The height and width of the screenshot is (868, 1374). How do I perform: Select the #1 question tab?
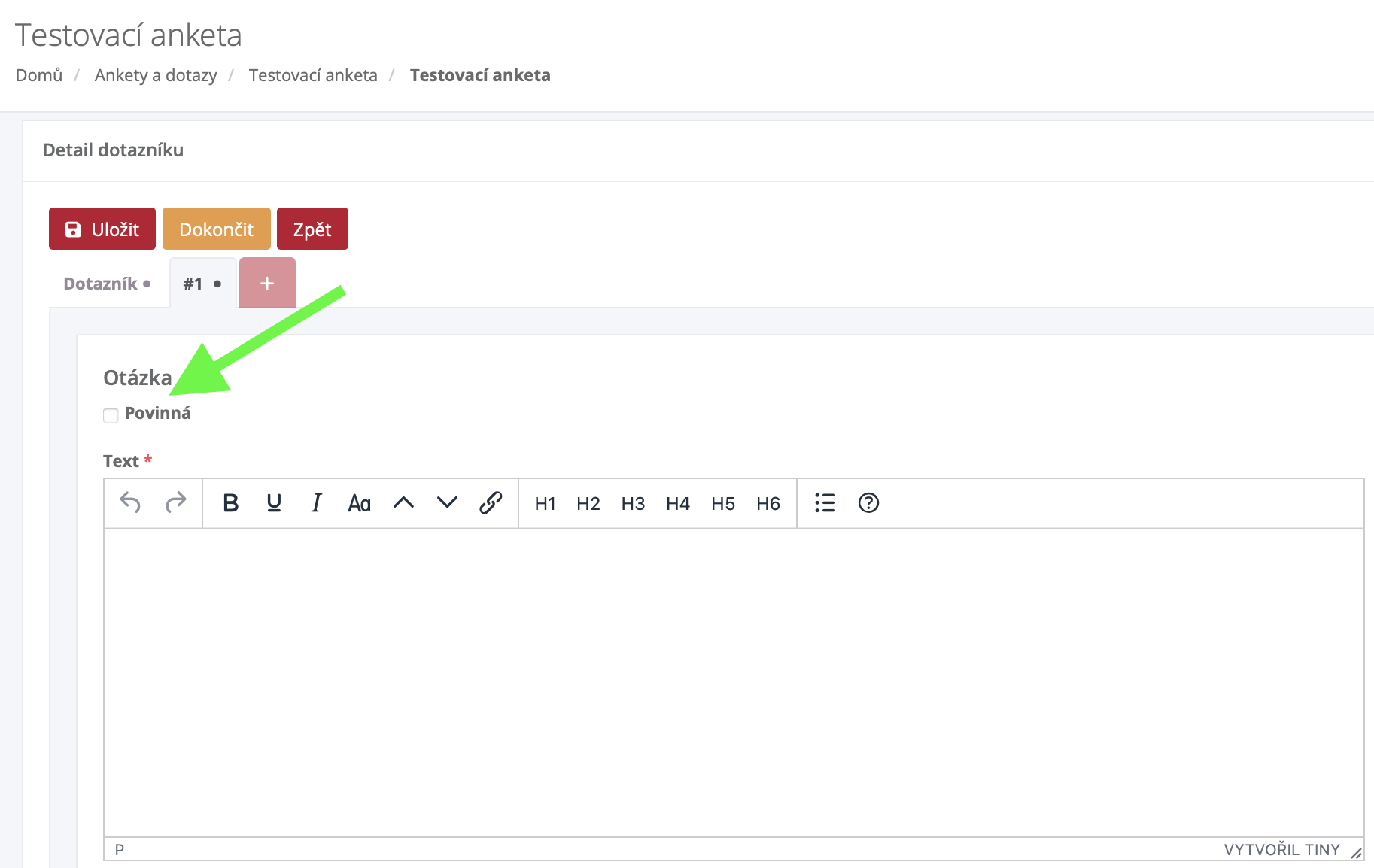(x=203, y=284)
